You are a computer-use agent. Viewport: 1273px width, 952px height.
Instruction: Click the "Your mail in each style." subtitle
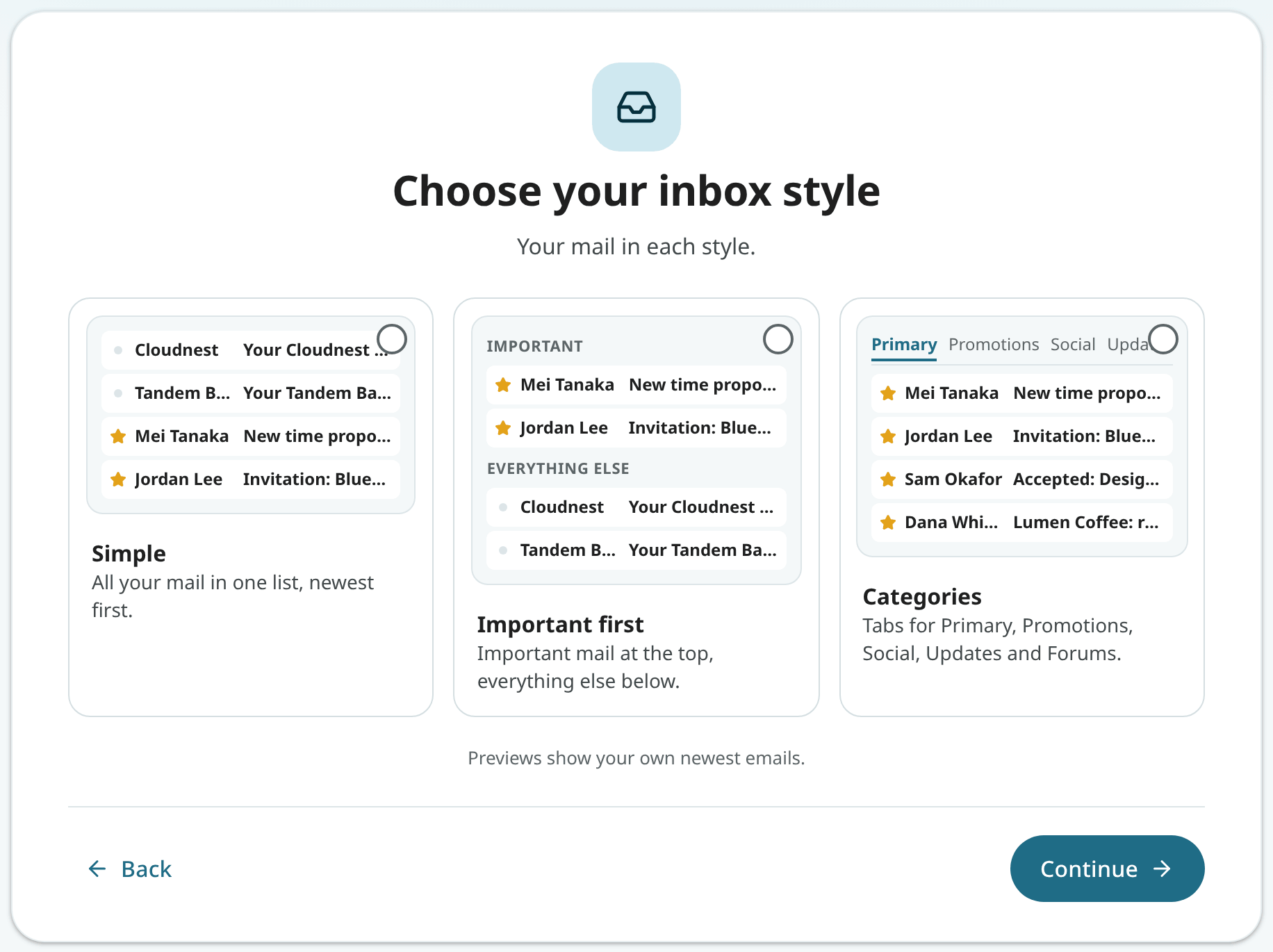pyautogui.click(x=636, y=247)
